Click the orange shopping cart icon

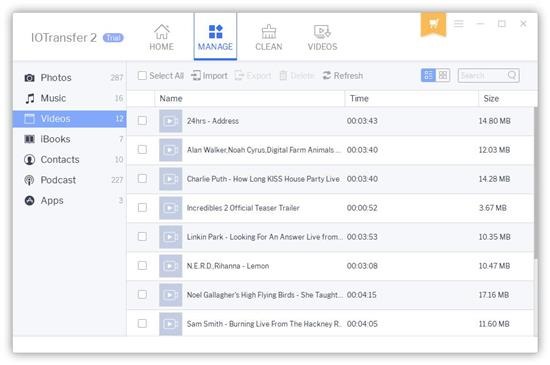[x=434, y=24]
